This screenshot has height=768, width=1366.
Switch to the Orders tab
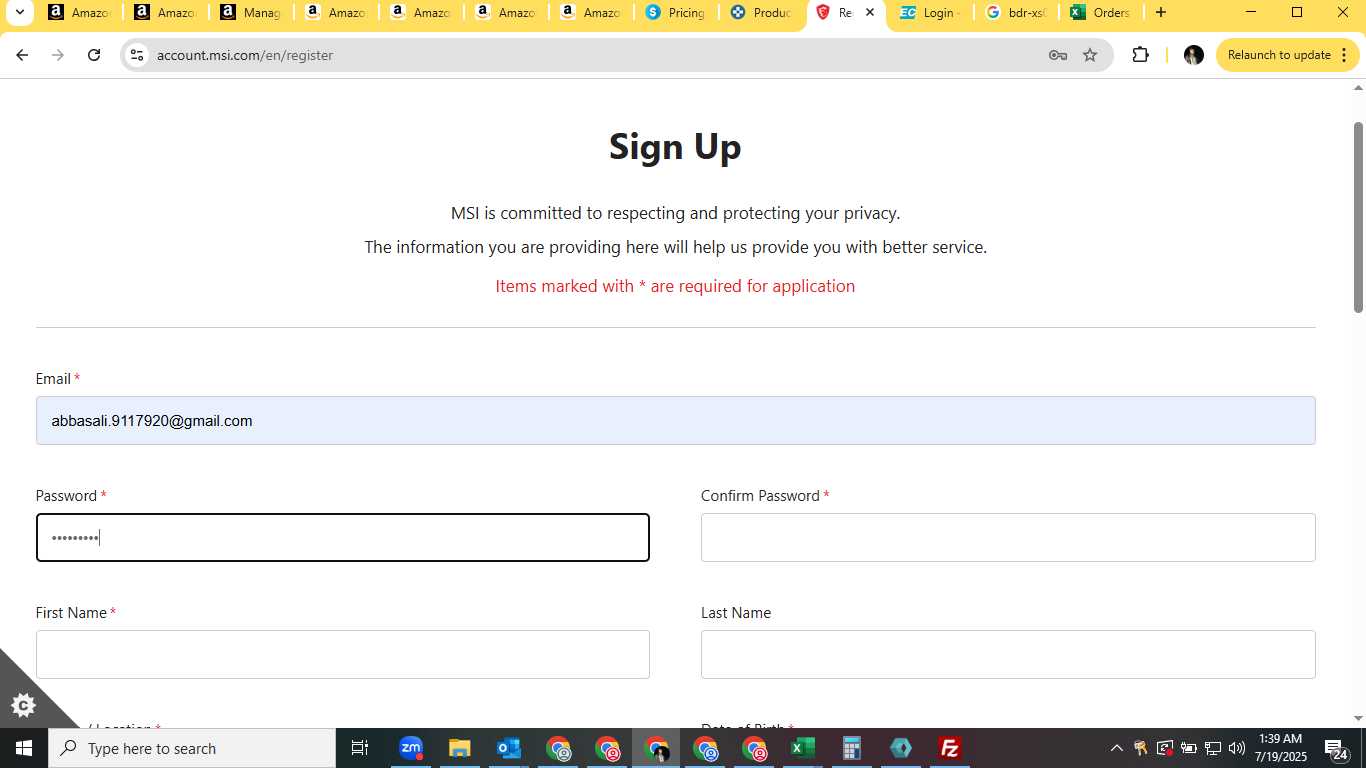1101,13
